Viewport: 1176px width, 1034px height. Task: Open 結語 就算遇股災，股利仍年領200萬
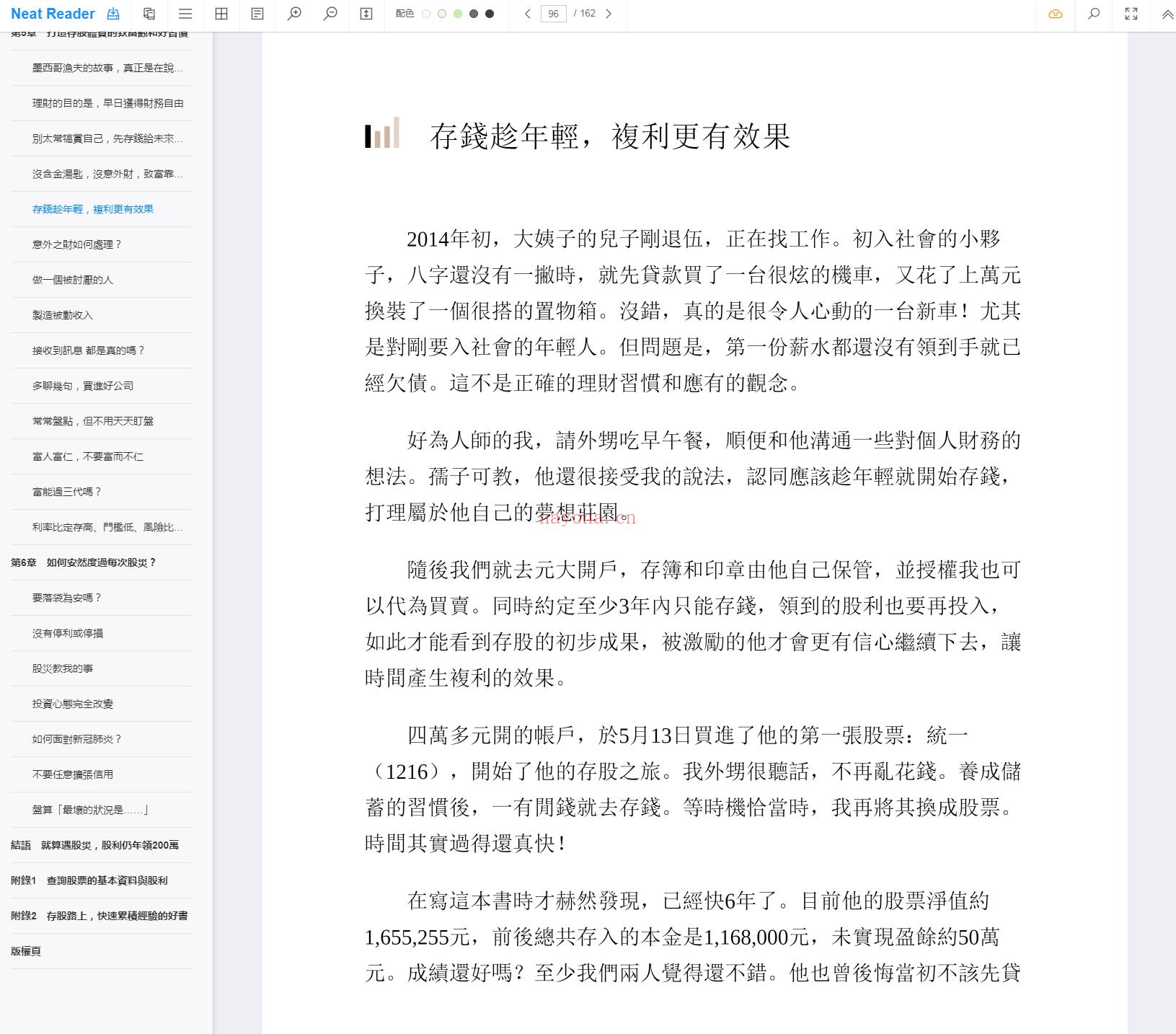point(95,845)
